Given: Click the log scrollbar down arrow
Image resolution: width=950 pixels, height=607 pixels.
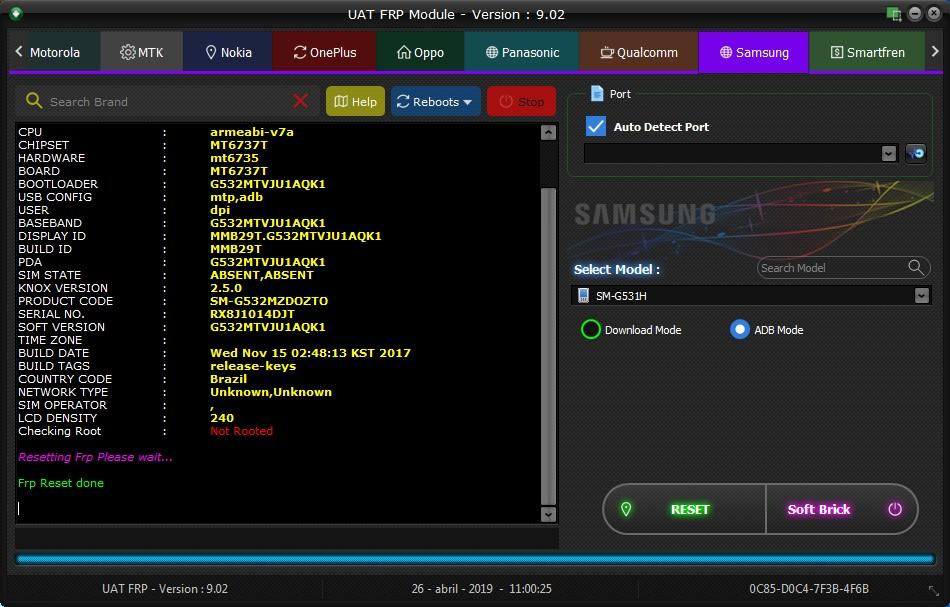Looking at the screenshot, I should click(548, 514).
